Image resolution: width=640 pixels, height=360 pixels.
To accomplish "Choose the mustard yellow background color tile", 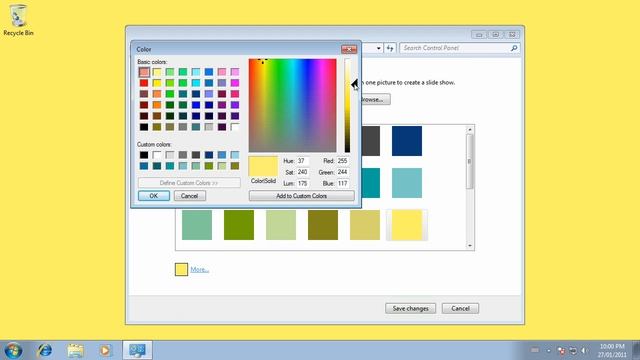I will [365, 225].
